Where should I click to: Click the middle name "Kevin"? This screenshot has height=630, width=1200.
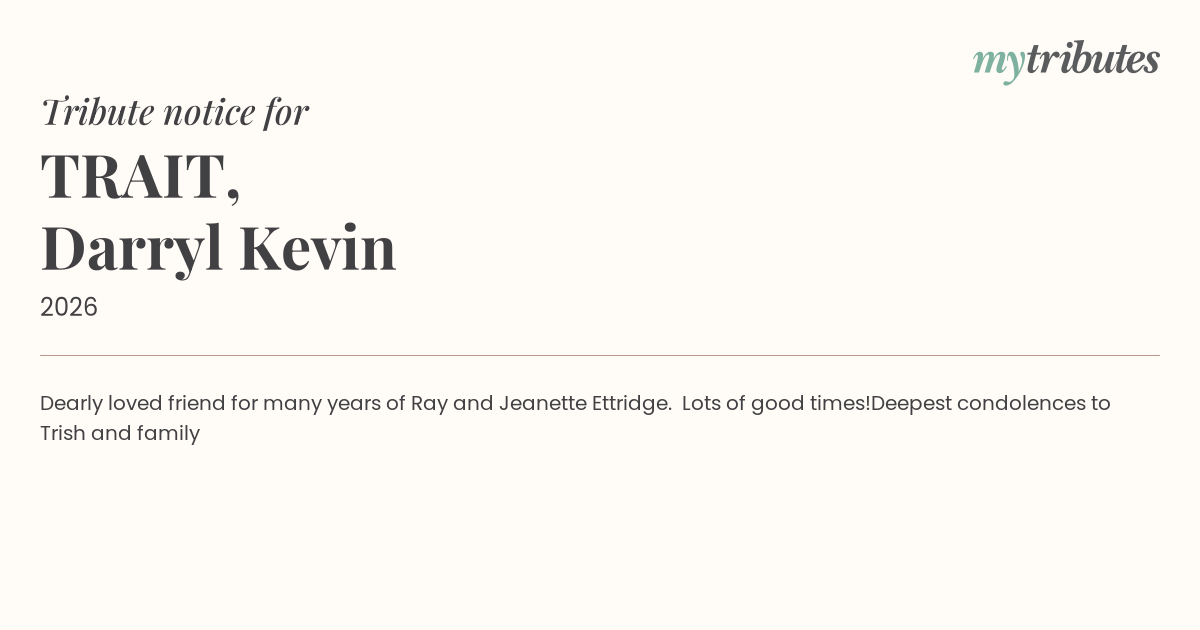point(317,248)
